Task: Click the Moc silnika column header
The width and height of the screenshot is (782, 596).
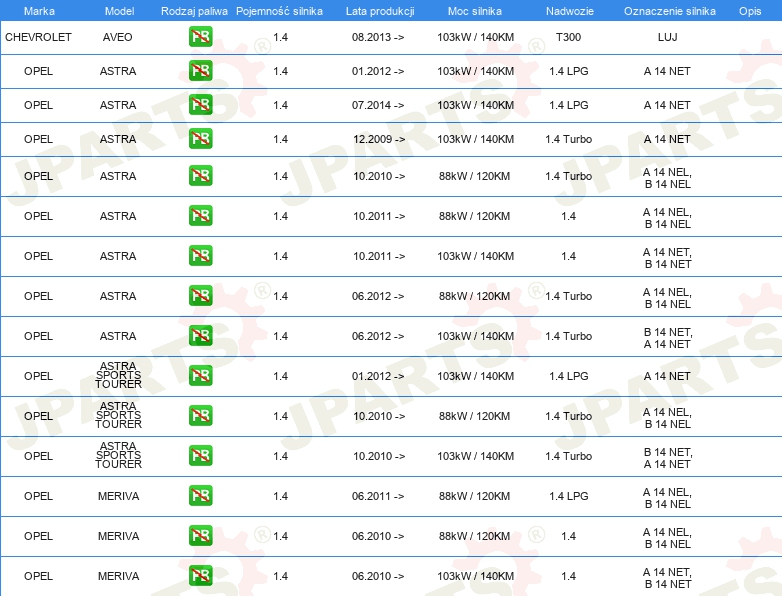Action: click(475, 11)
